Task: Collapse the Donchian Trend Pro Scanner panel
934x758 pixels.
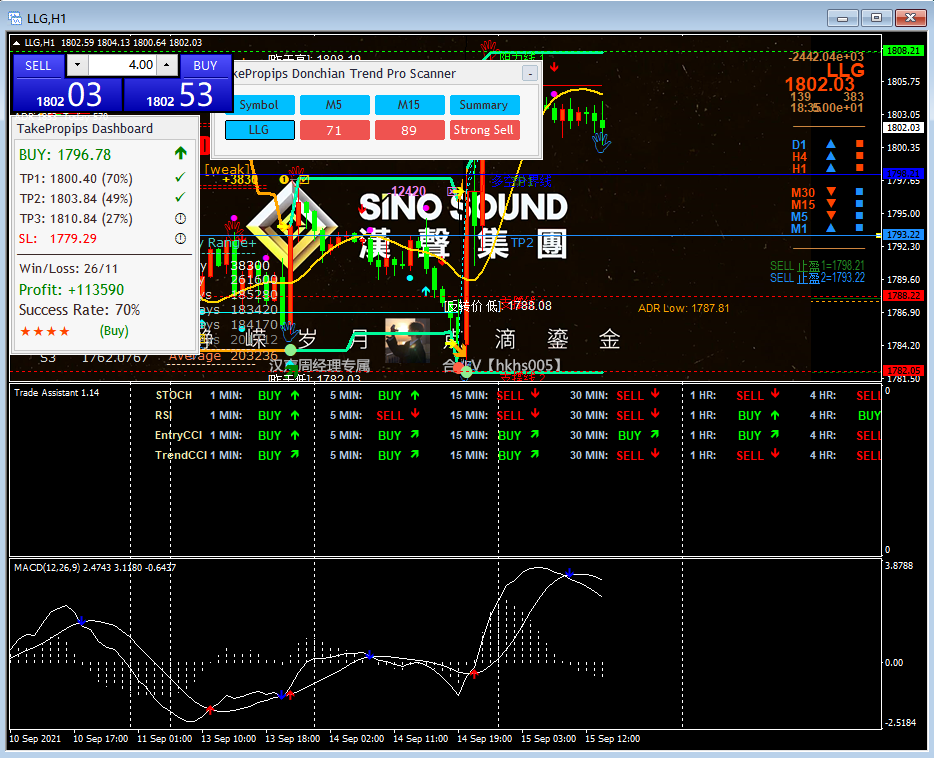Action: [530, 73]
